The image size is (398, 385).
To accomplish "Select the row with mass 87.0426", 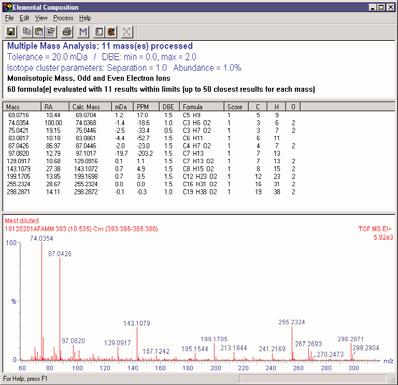I will 152,146.
